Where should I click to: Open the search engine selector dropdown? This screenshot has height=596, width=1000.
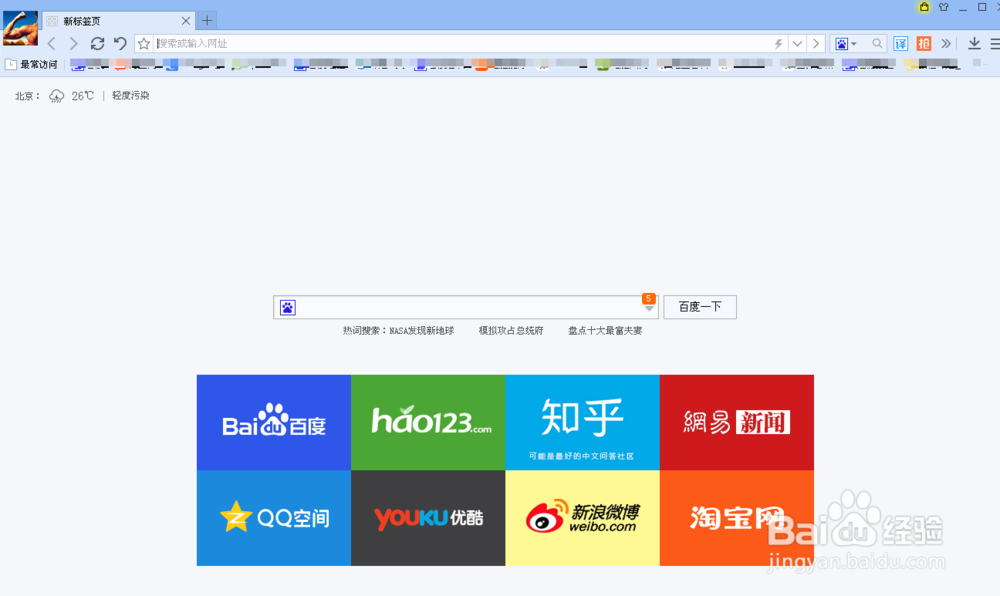tap(851, 44)
